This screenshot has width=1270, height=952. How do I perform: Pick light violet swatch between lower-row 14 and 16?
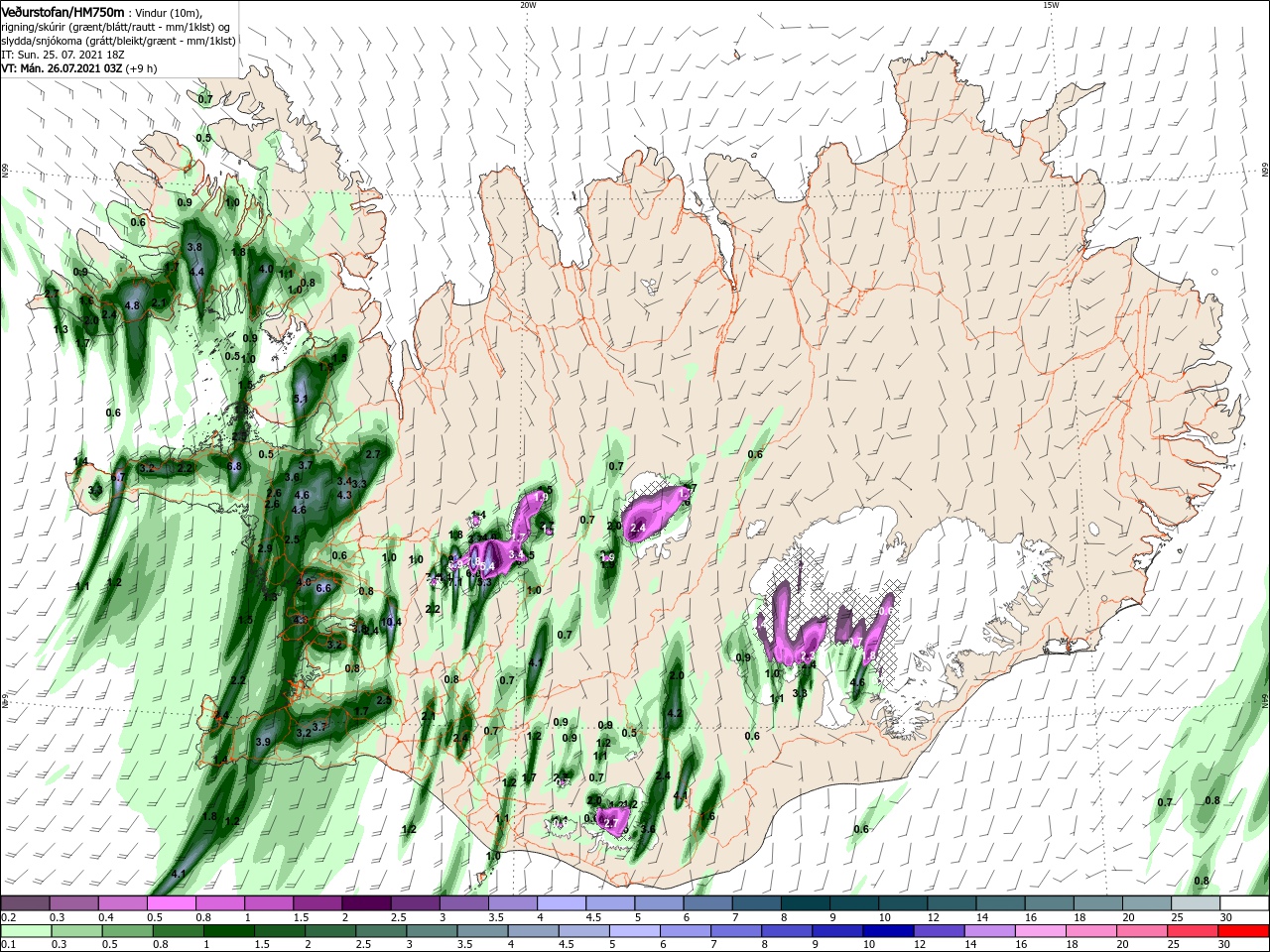(x=989, y=931)
